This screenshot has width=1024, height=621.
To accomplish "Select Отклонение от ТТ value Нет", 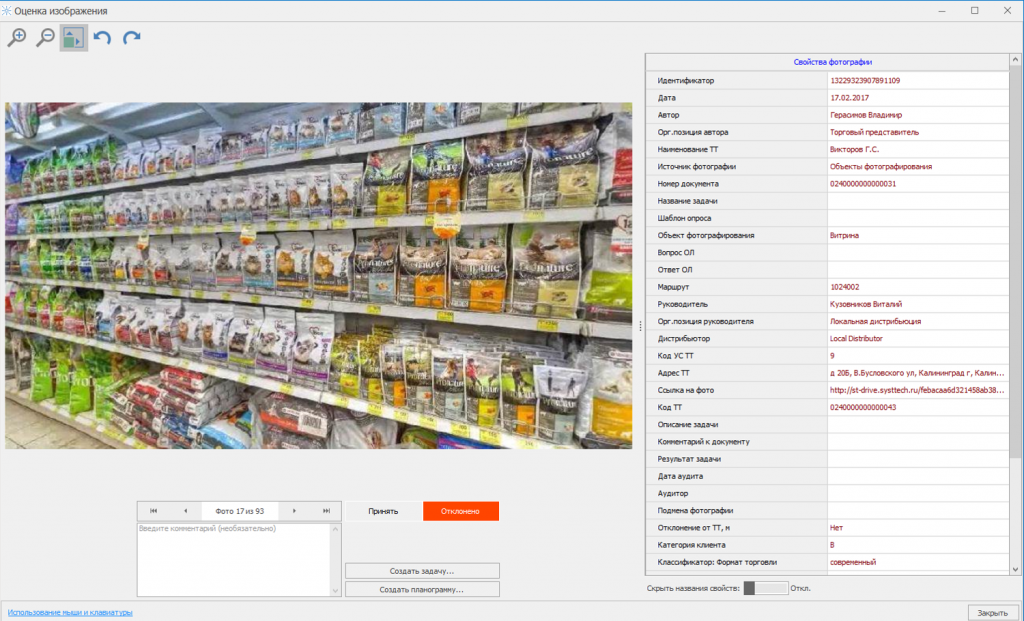I will coord(837,528).
